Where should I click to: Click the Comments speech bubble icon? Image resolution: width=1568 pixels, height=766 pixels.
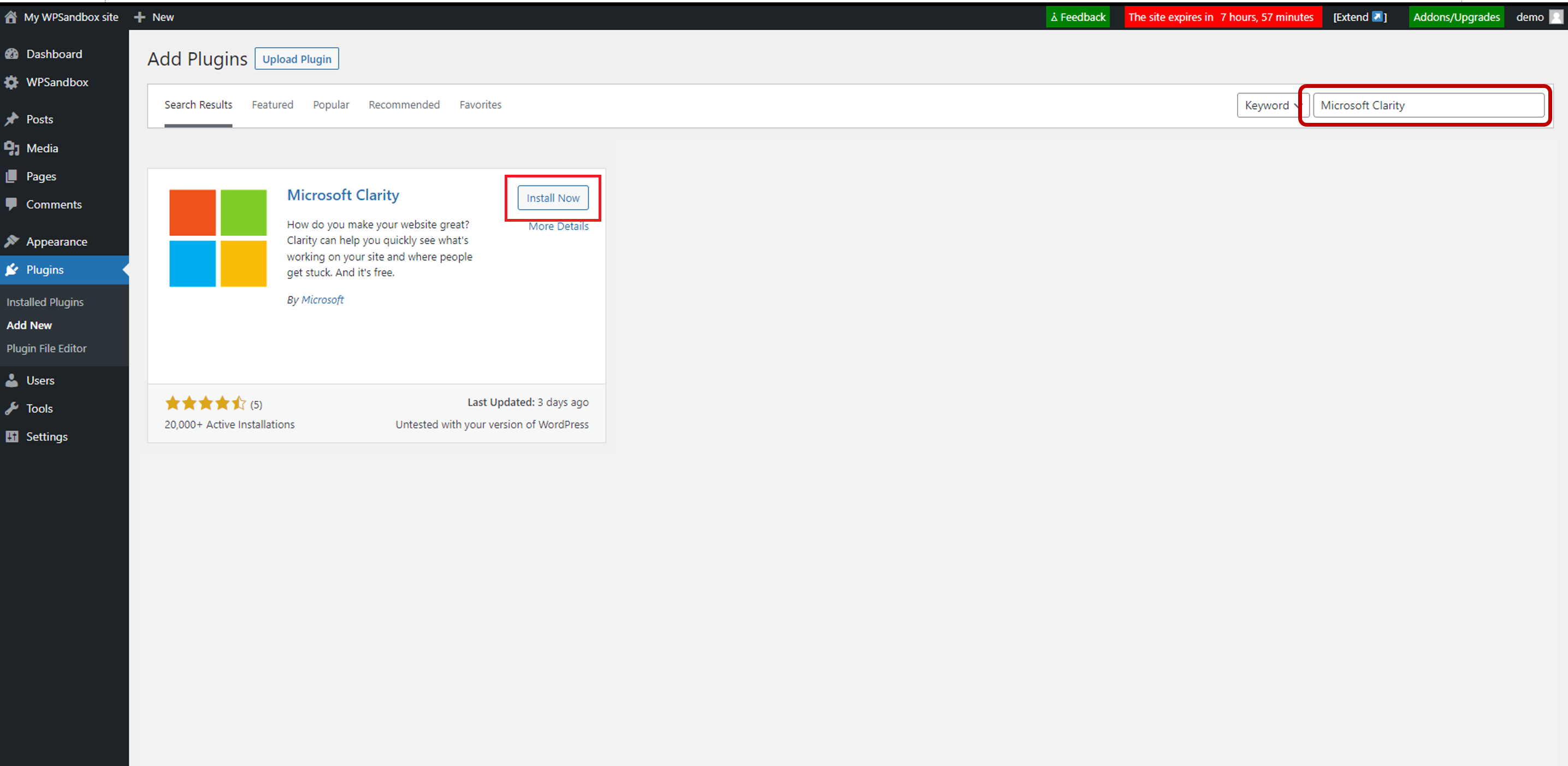pos(11,204)
